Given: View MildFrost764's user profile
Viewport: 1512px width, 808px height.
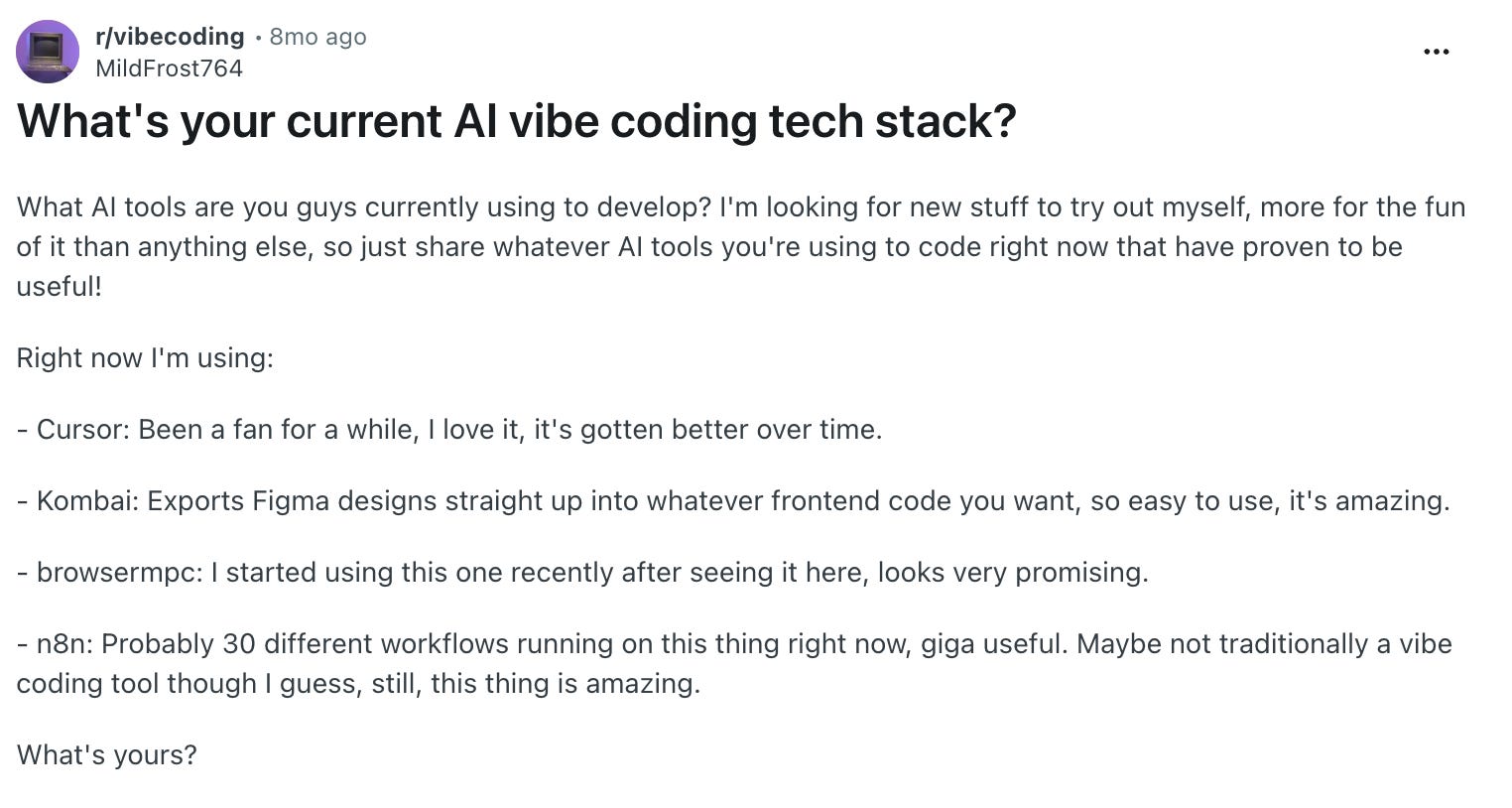Looking at the screenshot, I should 169,68.
